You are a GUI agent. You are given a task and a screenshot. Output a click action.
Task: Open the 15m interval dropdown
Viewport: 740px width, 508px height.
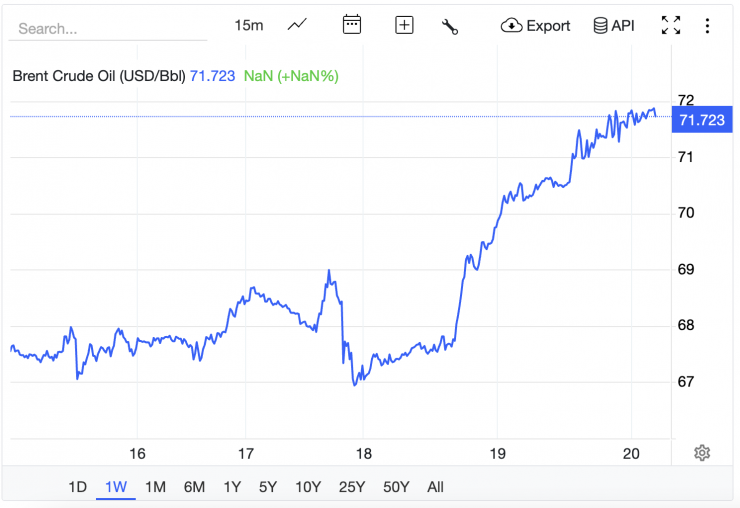pyautogui.click(x=249, y=25)
